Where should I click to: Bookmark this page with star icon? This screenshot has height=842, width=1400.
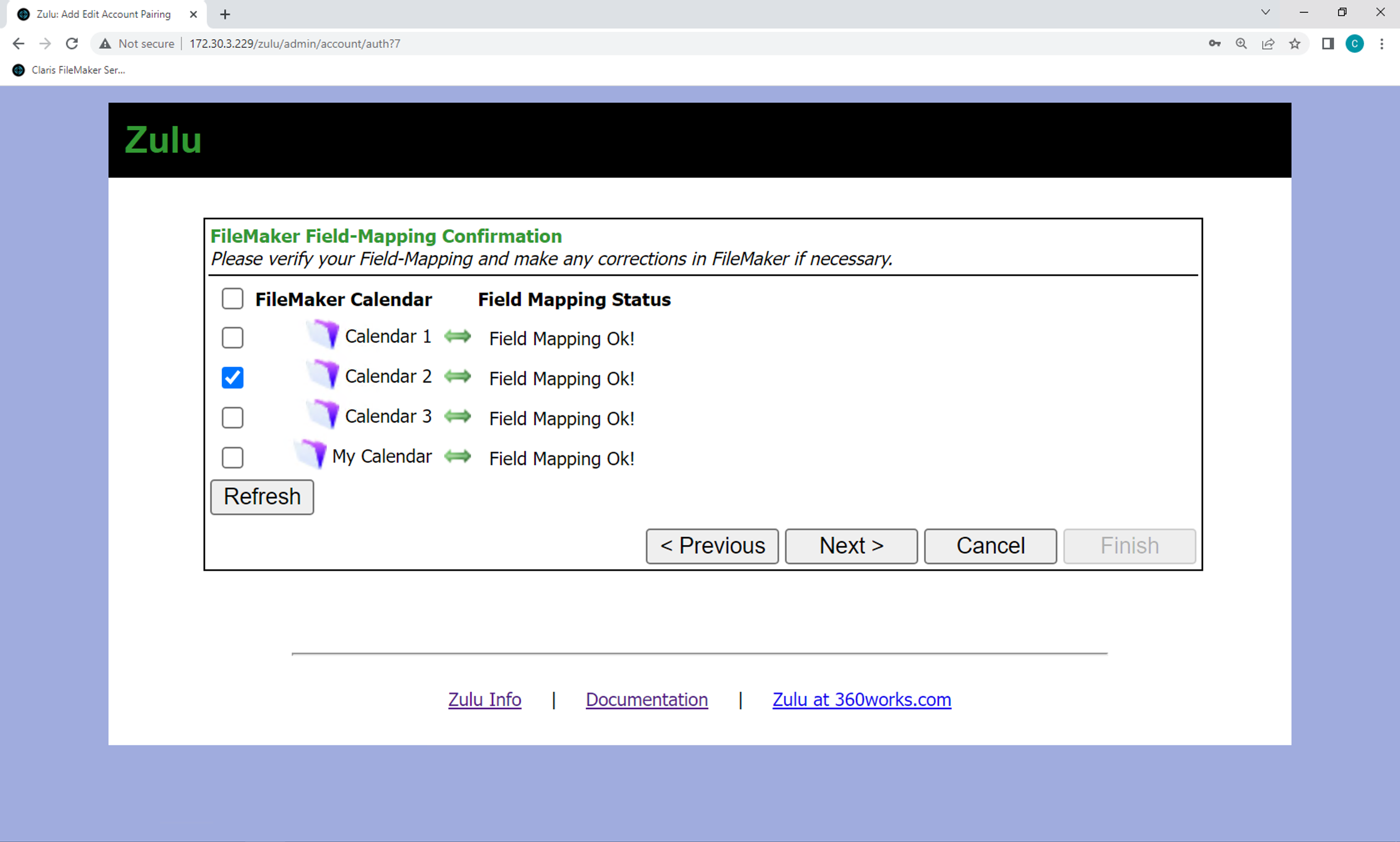pyautogui.click(x=1295, y=44)
